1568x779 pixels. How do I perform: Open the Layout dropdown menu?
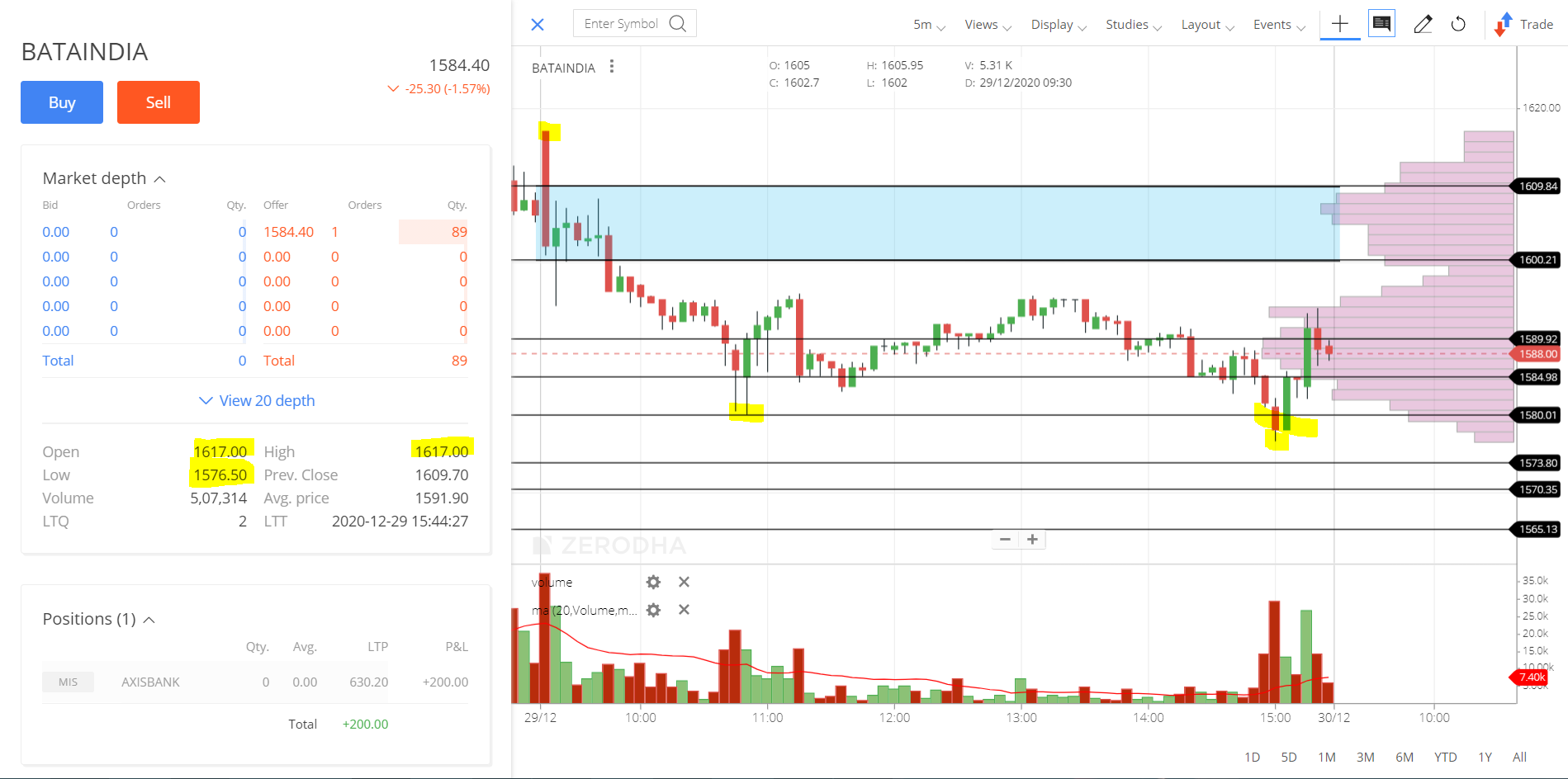[x=1207, y=25]
